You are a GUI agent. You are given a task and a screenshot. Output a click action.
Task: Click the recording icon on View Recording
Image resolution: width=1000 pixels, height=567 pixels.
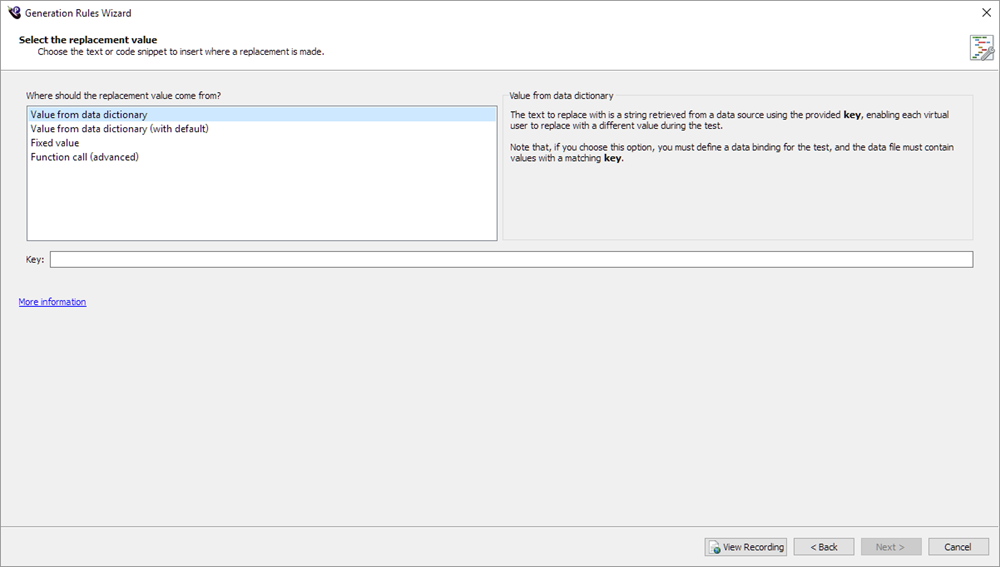pos(714,547)
